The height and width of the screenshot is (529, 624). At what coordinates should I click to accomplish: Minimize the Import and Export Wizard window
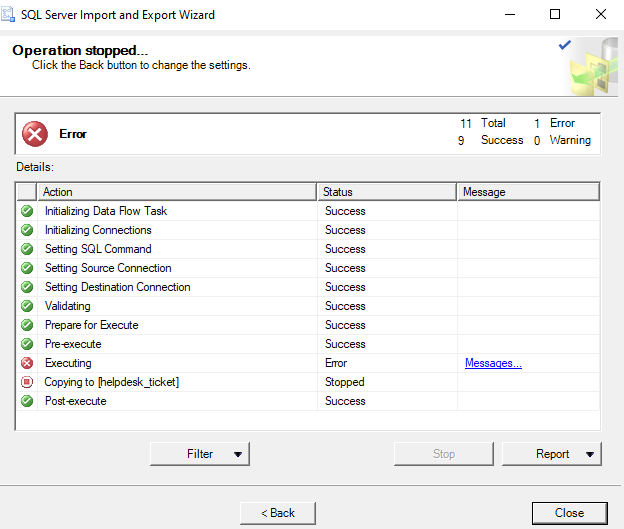click(x=510, y=15)
